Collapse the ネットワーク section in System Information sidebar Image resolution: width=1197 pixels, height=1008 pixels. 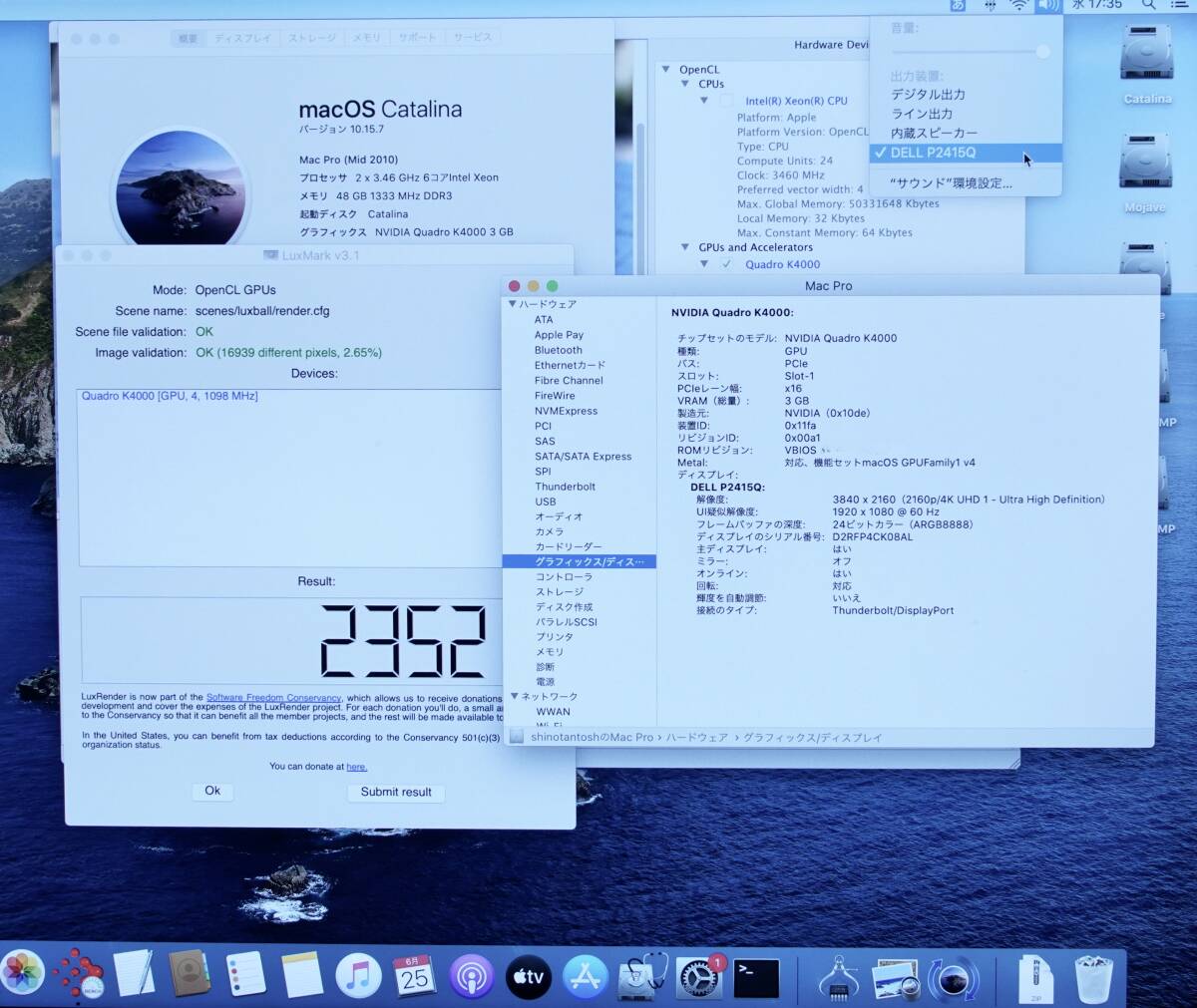516,696
